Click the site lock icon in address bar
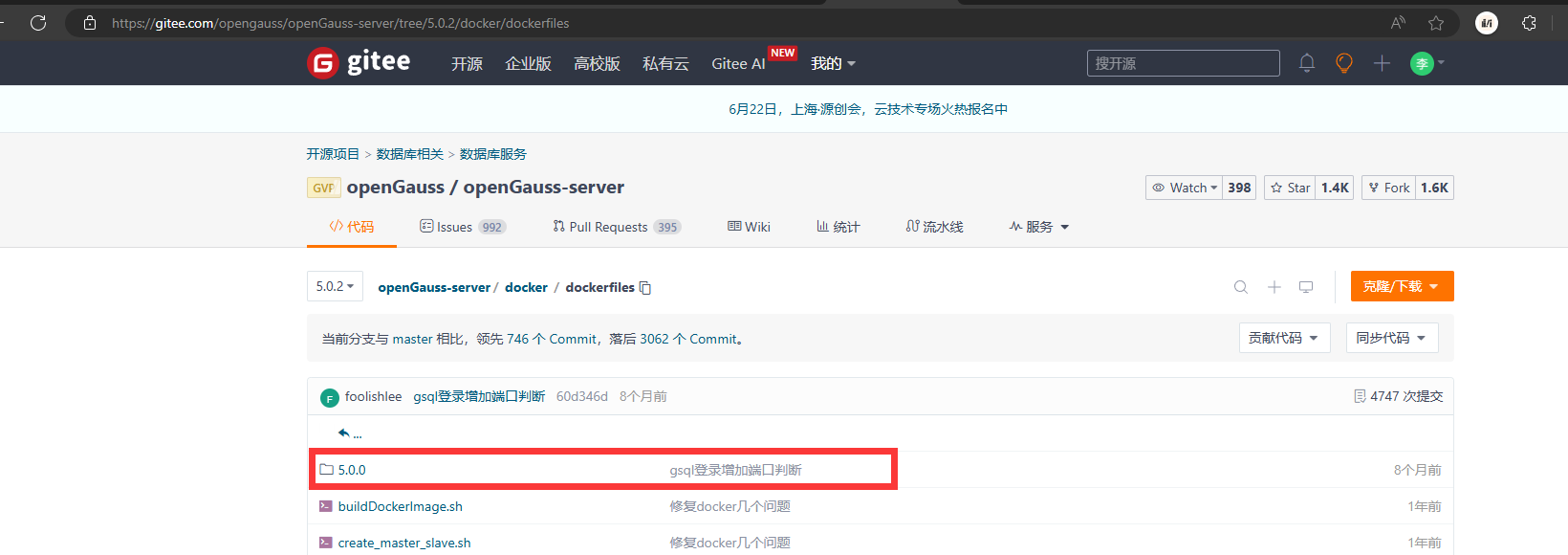The image size is (1568, 555). [x=90, y=23]
